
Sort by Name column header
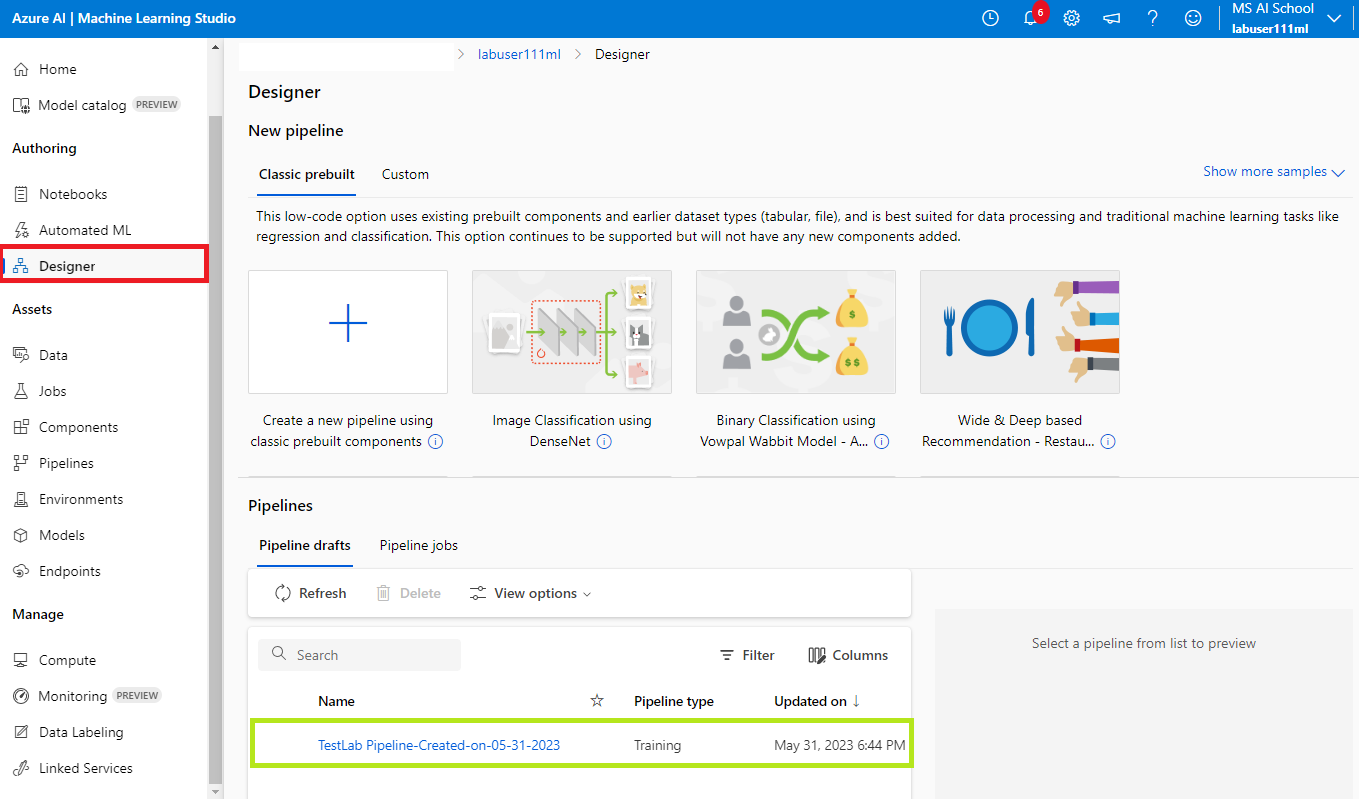coord(336,701)
